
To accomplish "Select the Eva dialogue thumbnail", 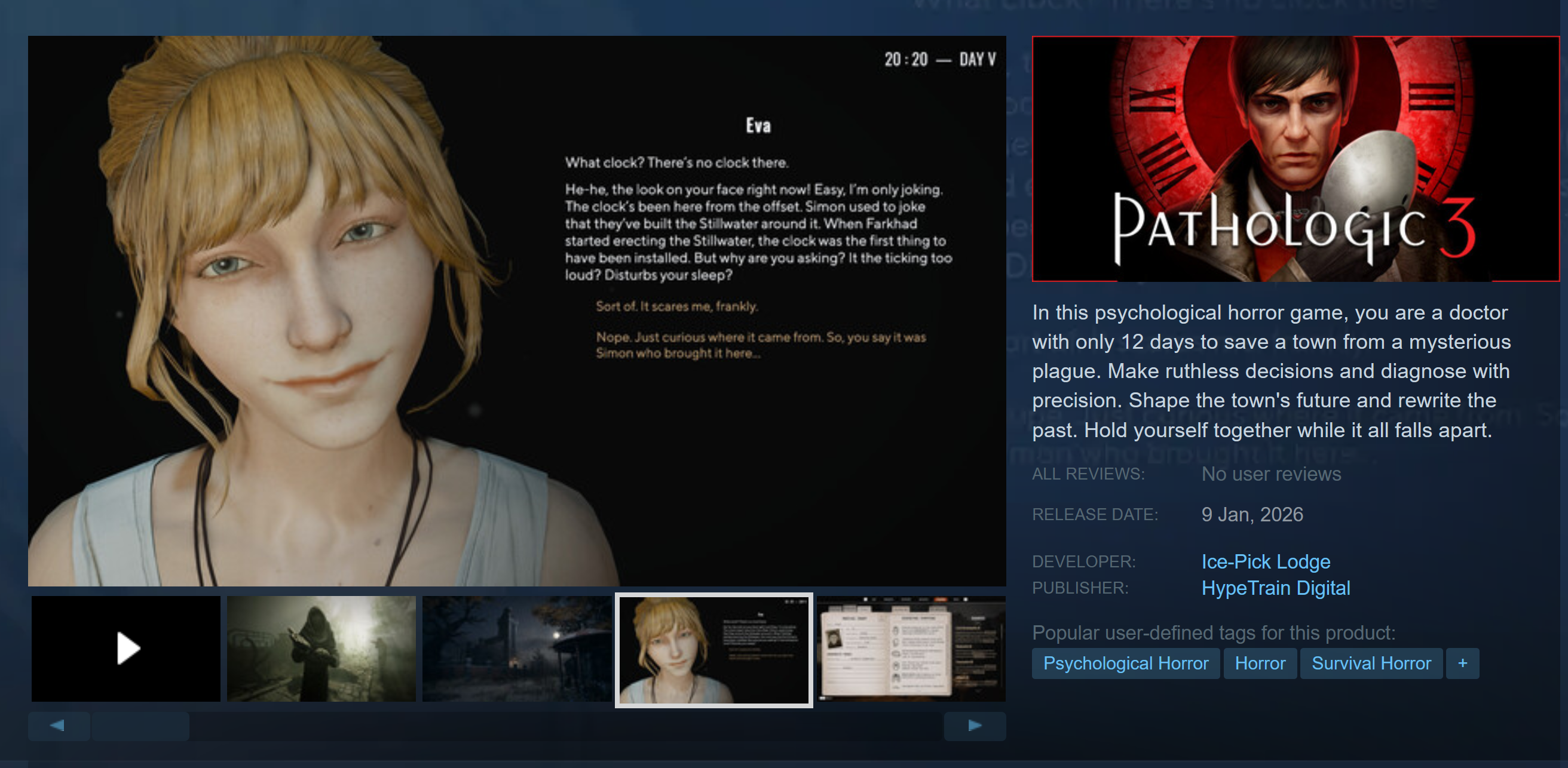I will [713, 649].
